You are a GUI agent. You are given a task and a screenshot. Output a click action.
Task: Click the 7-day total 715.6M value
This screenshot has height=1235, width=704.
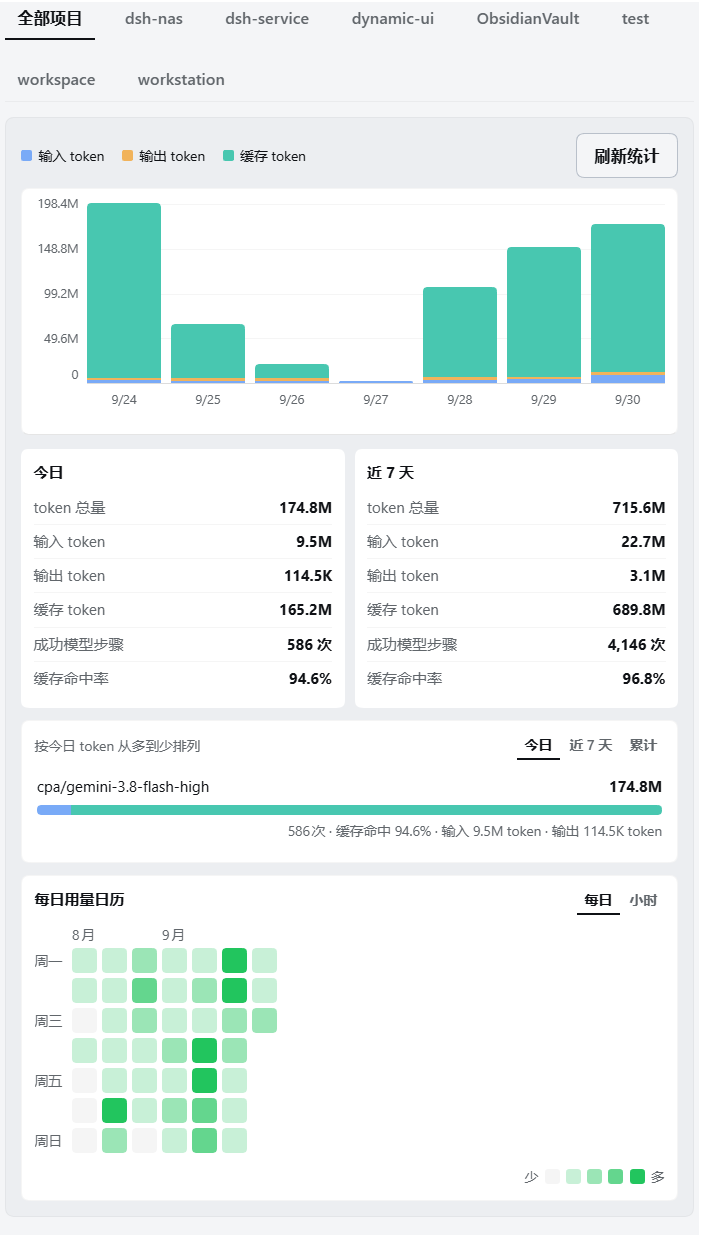tap(638, 508)
